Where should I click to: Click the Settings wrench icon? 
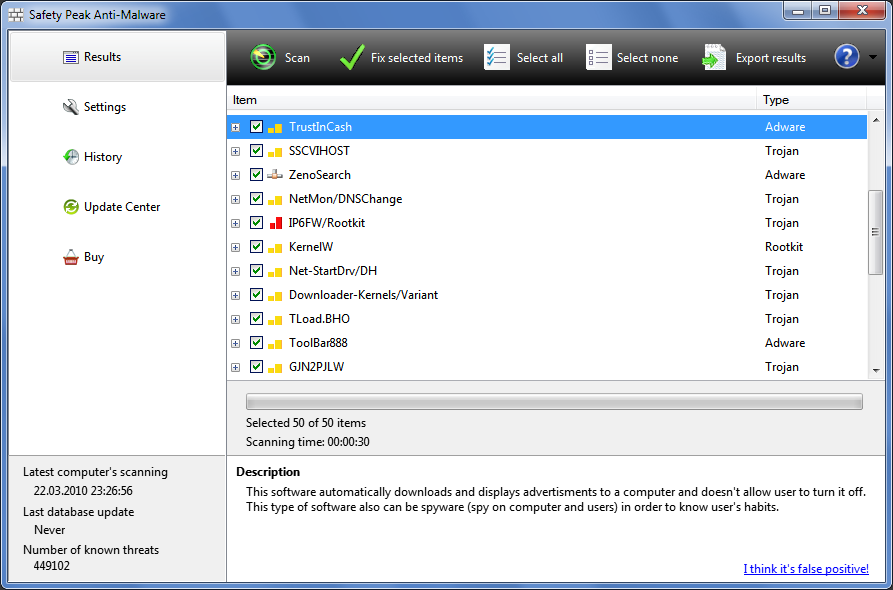71,107
